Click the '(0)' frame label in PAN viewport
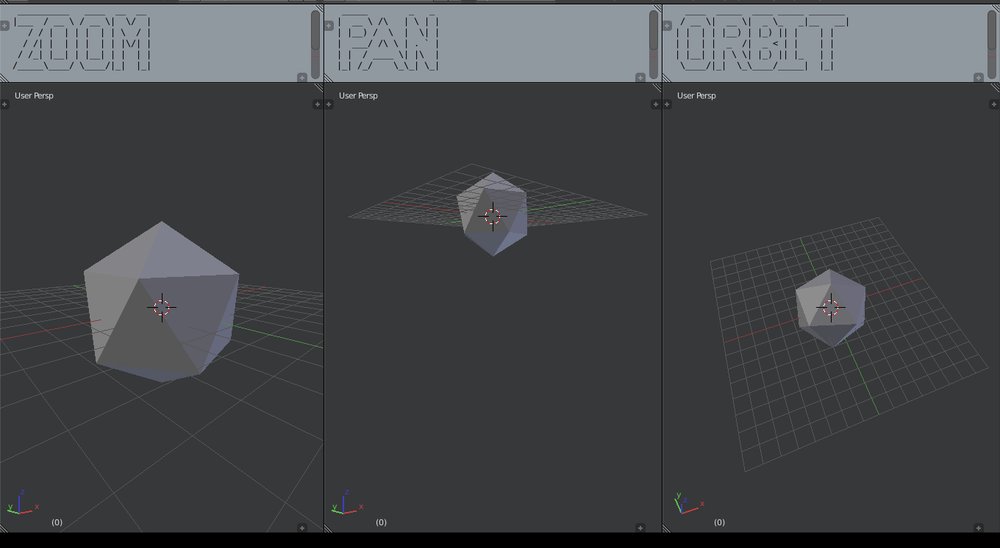The image size is (1000, 548). click(x=381, y=522)
